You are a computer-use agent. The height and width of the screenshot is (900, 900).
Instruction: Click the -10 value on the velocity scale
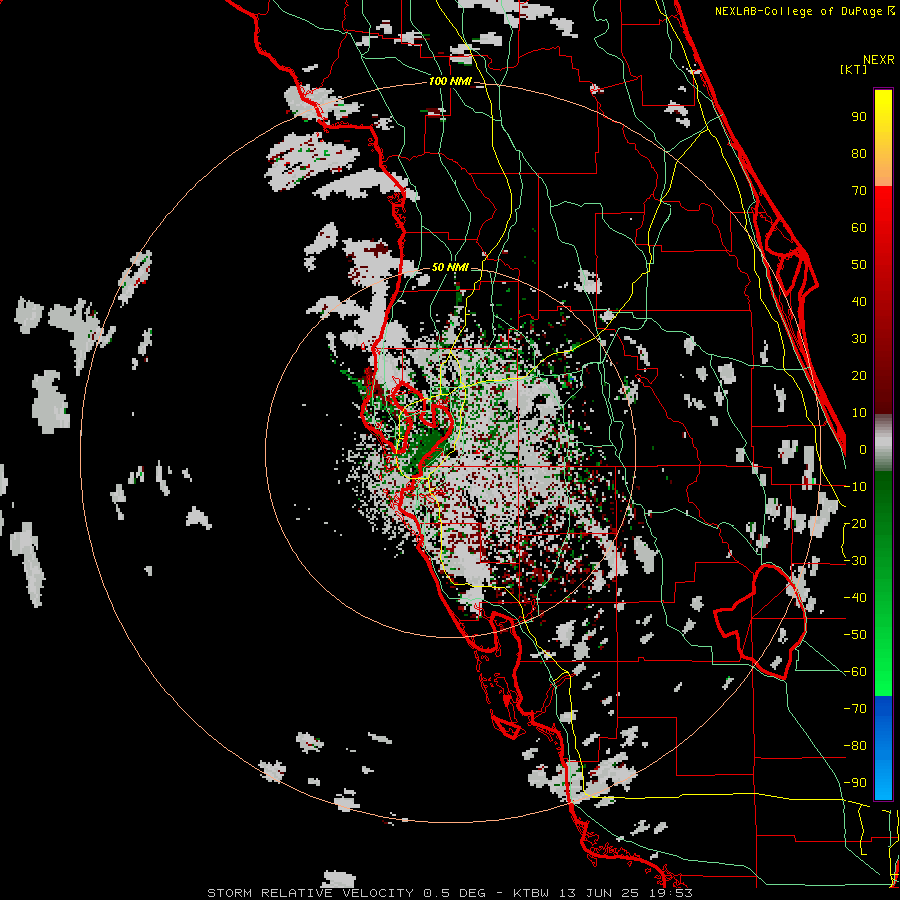(x=855, y=487)
